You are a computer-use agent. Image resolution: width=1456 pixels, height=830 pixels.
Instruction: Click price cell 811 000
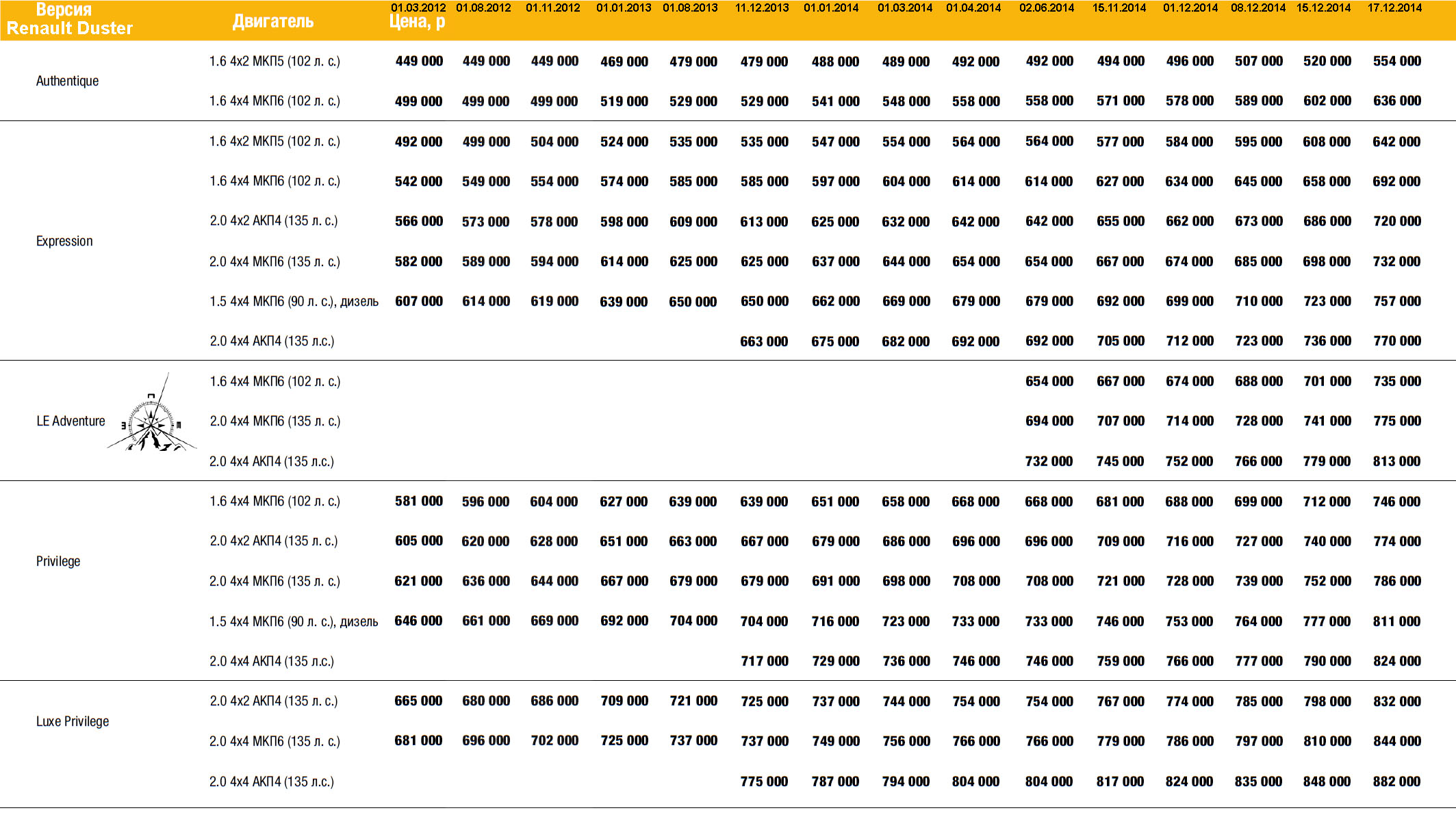click(1396, 621)
